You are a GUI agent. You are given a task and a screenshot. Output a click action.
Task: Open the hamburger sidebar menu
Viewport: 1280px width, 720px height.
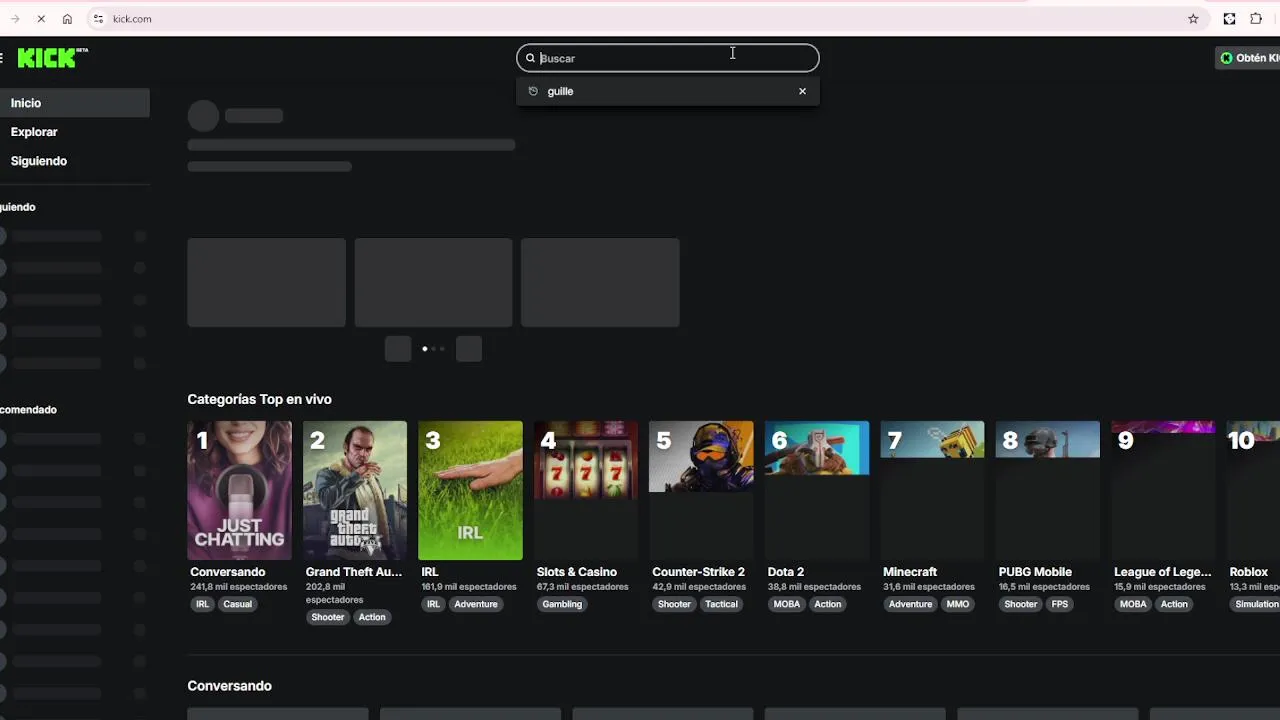point(2,58)
